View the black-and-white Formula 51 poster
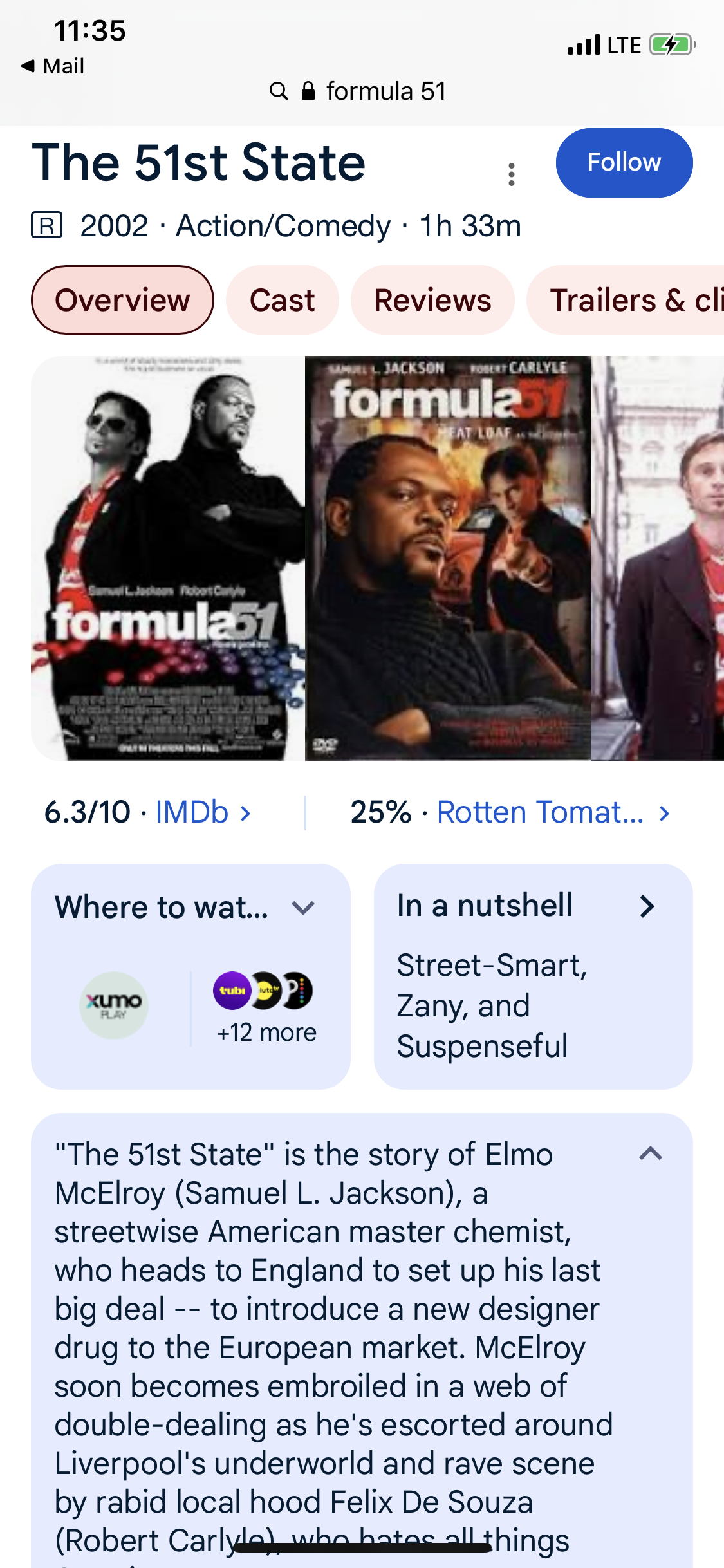 168,558
